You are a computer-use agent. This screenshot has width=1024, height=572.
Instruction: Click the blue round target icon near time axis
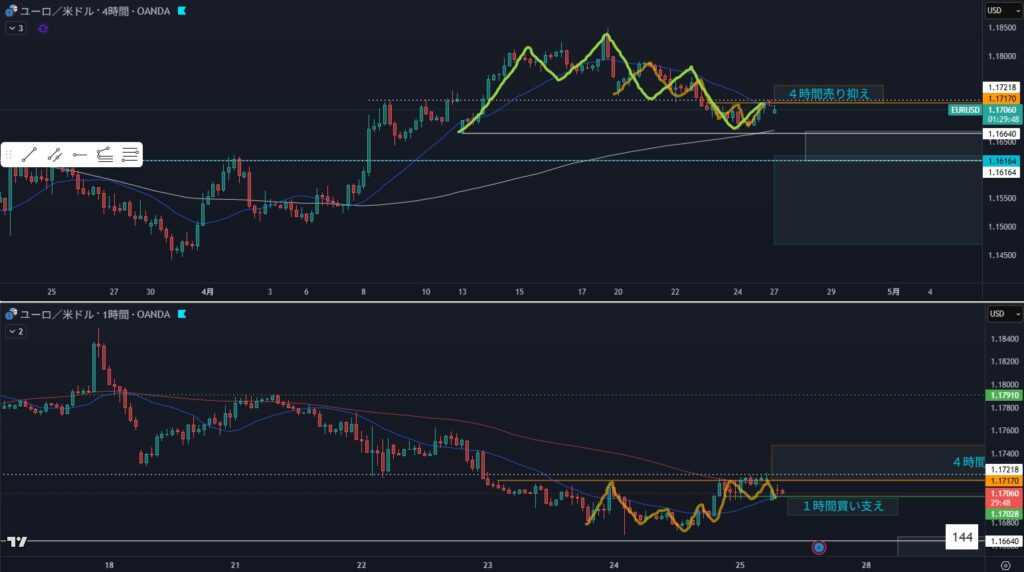[x=819, y=547]
